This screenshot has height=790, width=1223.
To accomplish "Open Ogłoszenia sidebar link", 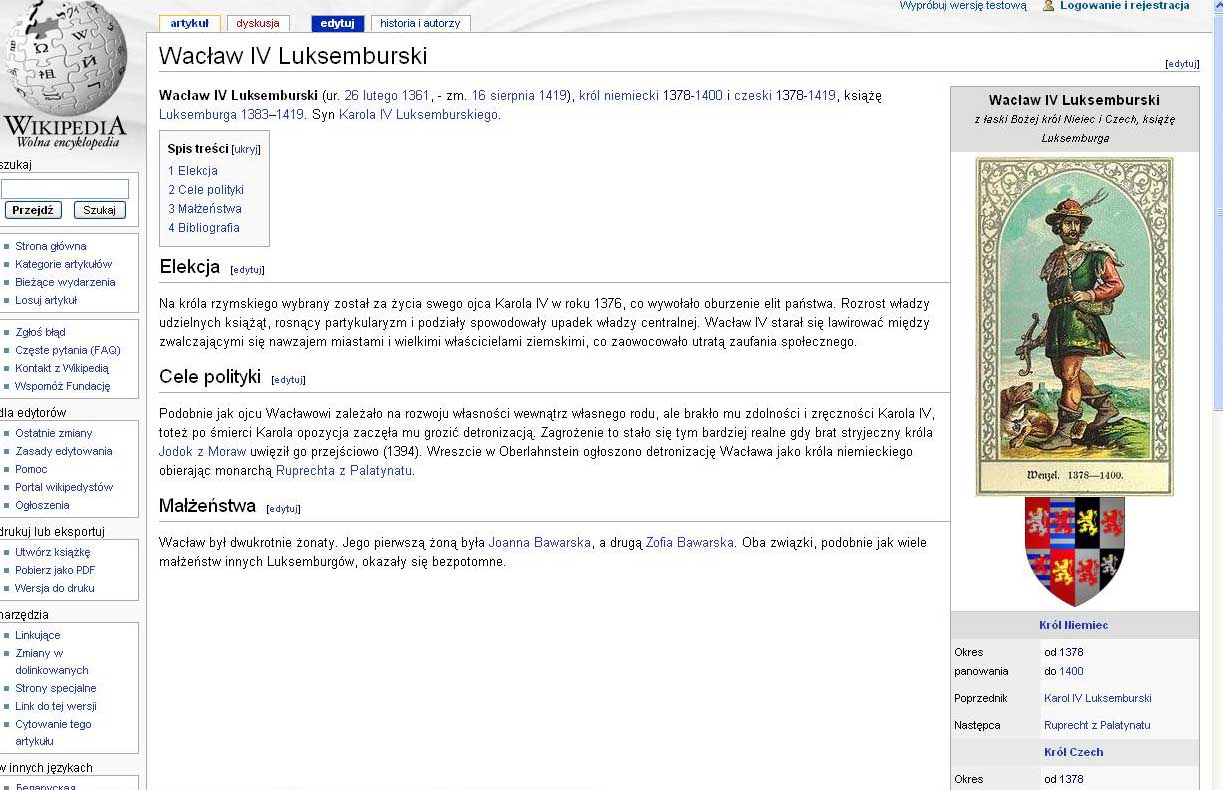I will click(42, 505).
